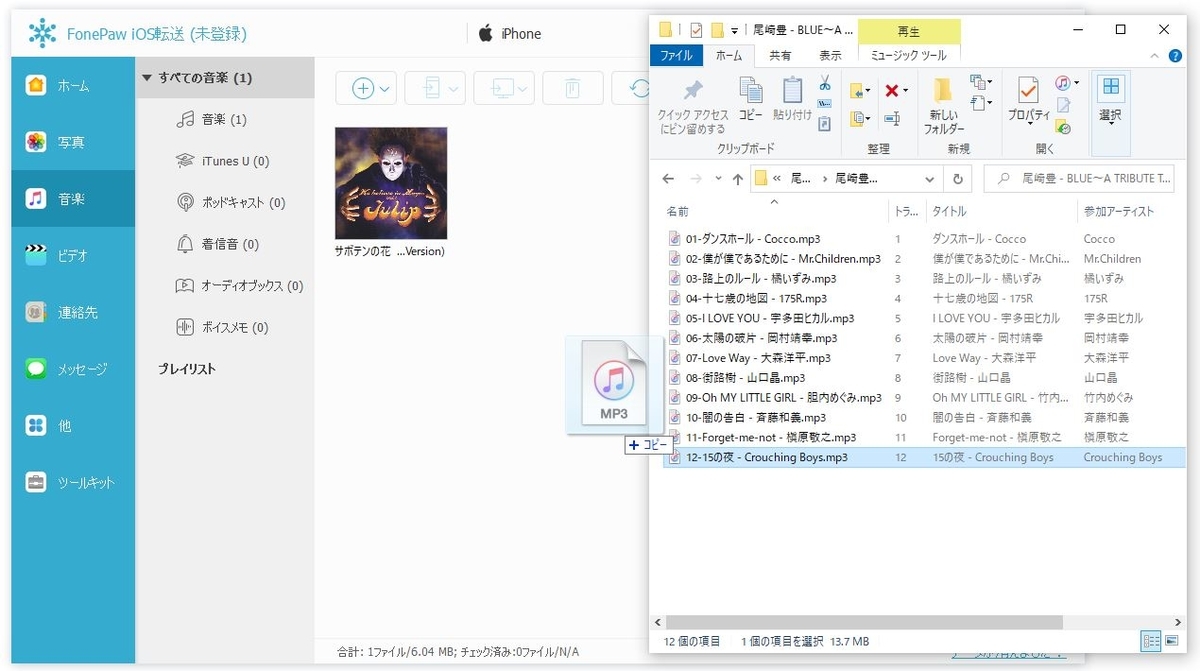Open the ミュージック ツール ribbon tab
The width and height of the screenshot is (1200, 671).
909,56
